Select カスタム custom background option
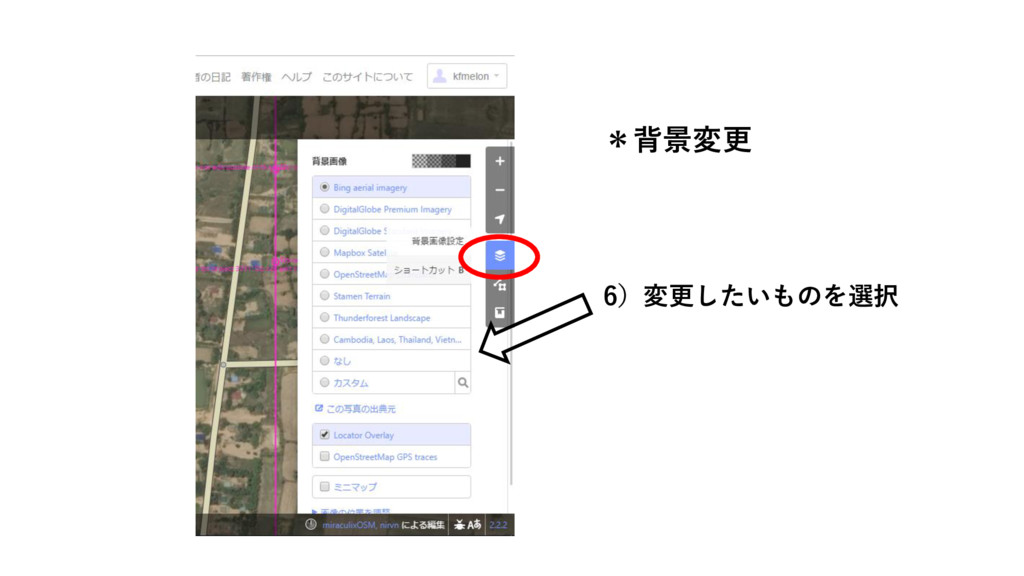Screen dimensions: 1024x576 tap(383, 383)
